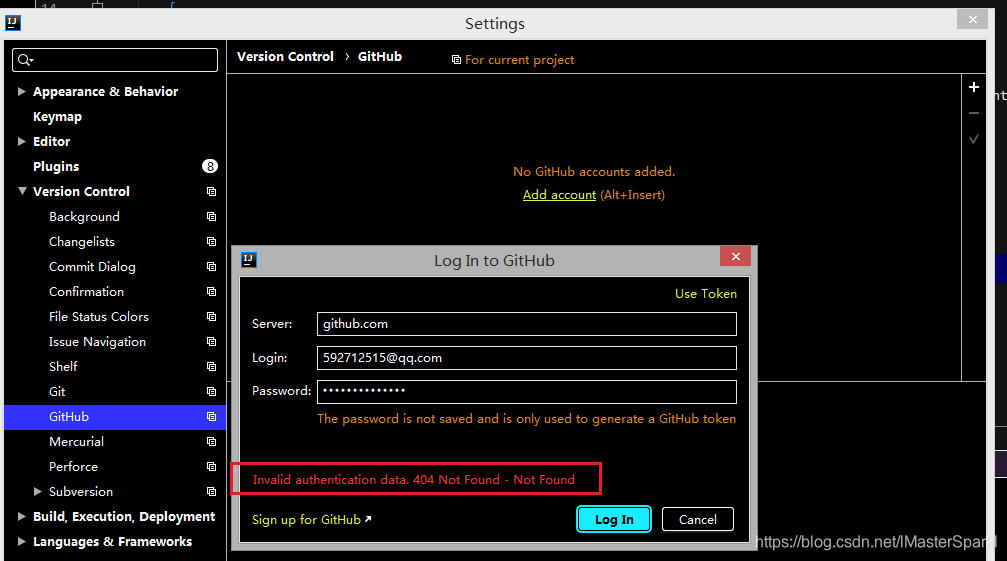Click the Plugins update count badge
The image size is (1007, 561).
(209, 166)
